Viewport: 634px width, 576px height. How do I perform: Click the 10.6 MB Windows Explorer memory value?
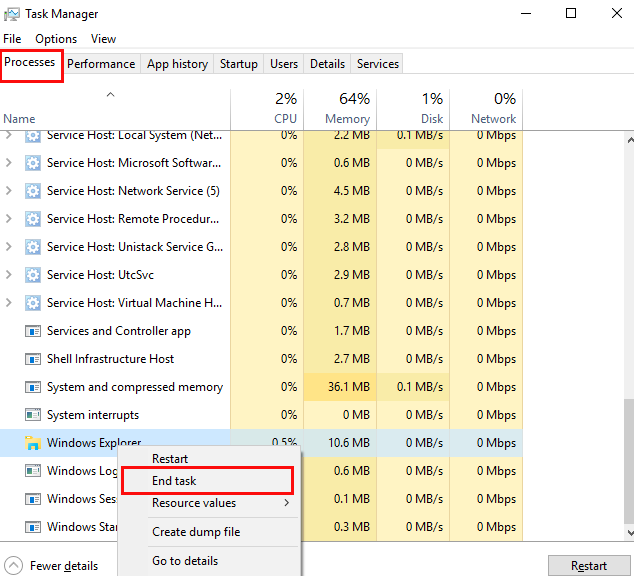click(349, 443)
